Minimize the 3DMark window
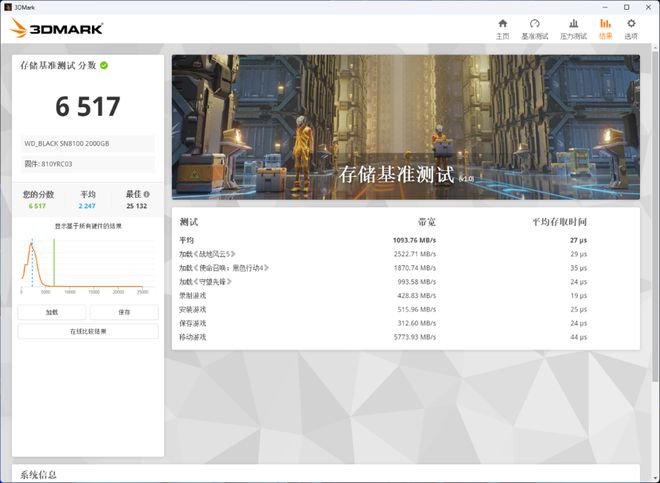The image size is (660, 483). 605,7
